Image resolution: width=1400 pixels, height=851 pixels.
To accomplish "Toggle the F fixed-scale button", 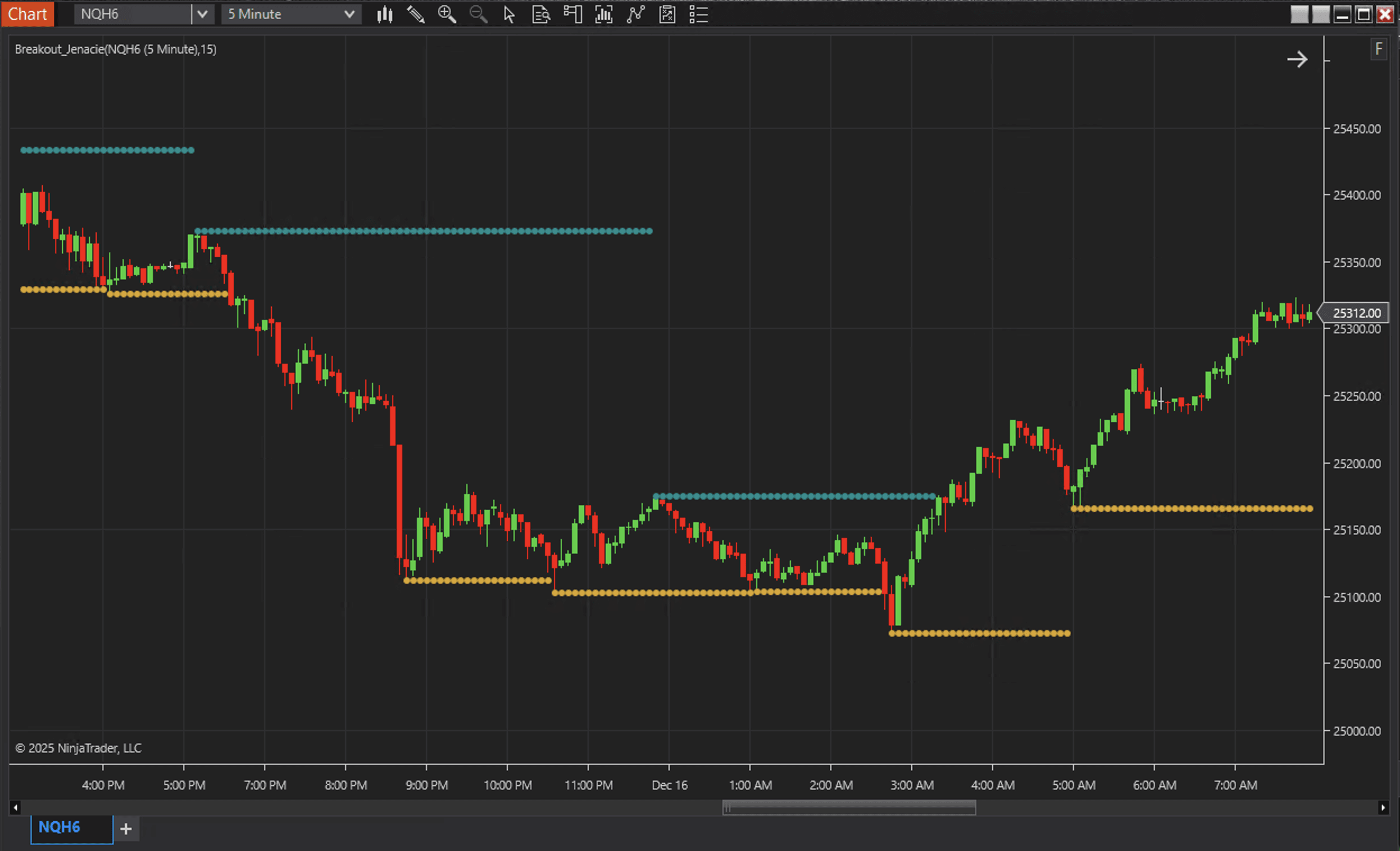I will [1379, 49].
